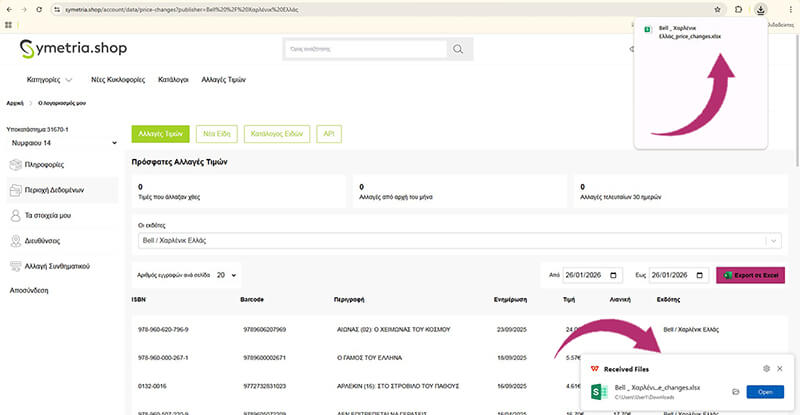Switch to the Κατάλογος Ειδών tab

point(277,133)
